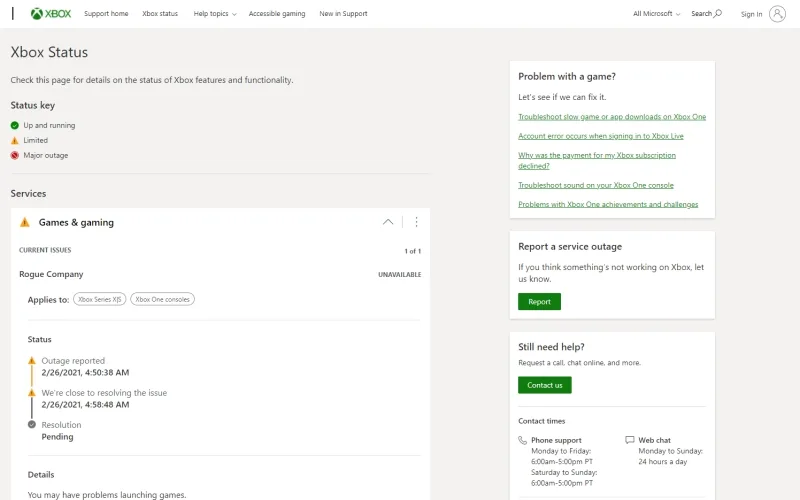Open Troubleshoot slow game or app downloads link
The width and height of the screenshot is (800, 500).
coord(612,117)
